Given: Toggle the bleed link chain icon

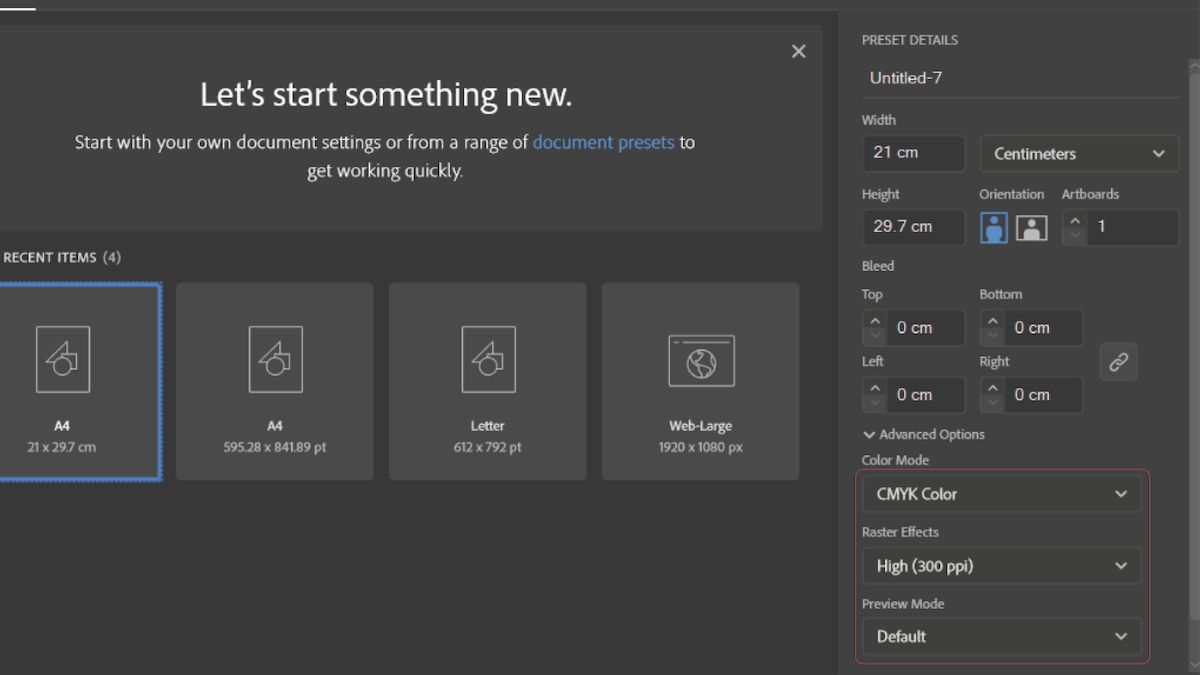Looking at the screenshot, I should [1118, 362].
